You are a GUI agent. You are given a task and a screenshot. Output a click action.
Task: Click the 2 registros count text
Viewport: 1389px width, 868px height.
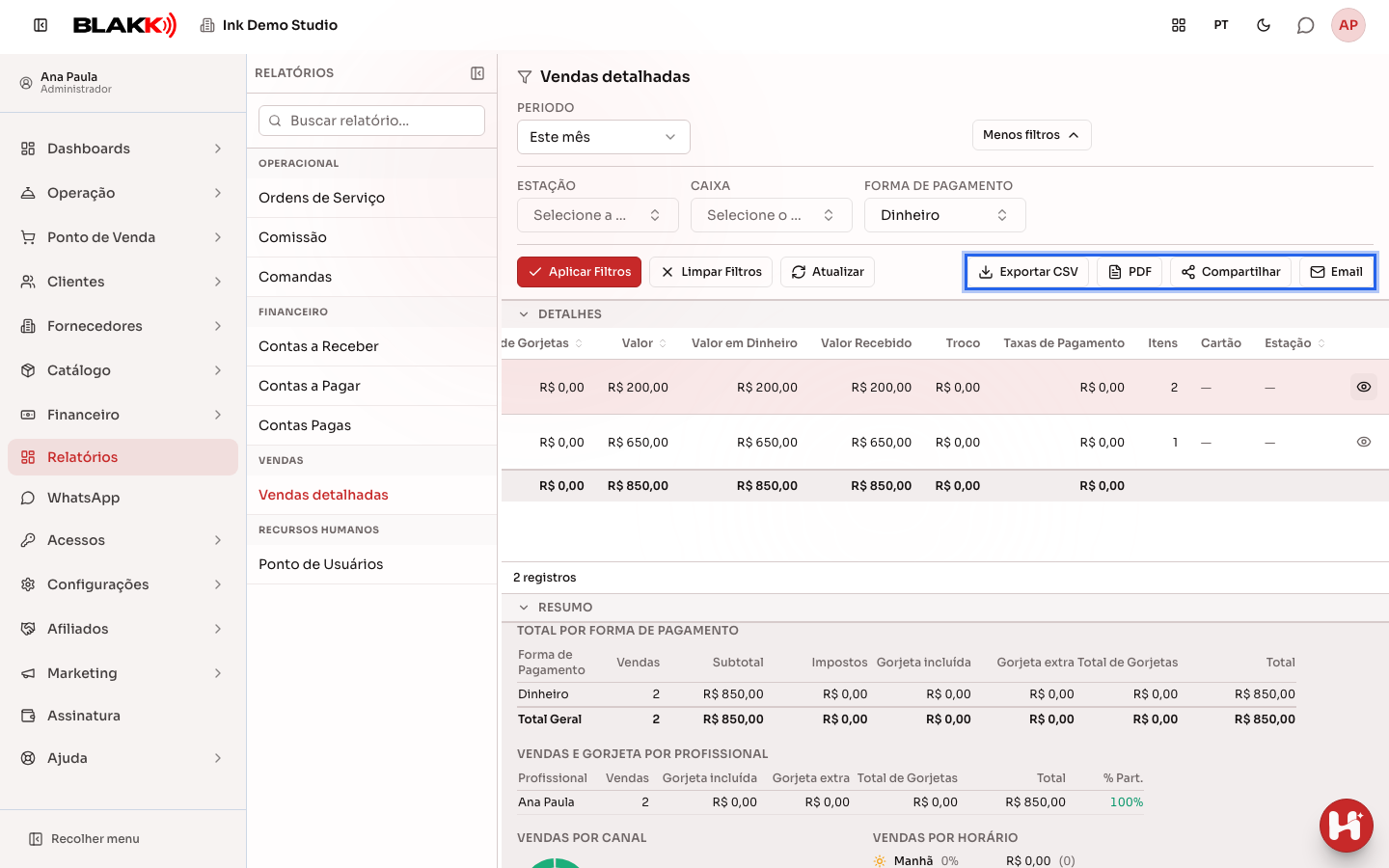[545, 578]
